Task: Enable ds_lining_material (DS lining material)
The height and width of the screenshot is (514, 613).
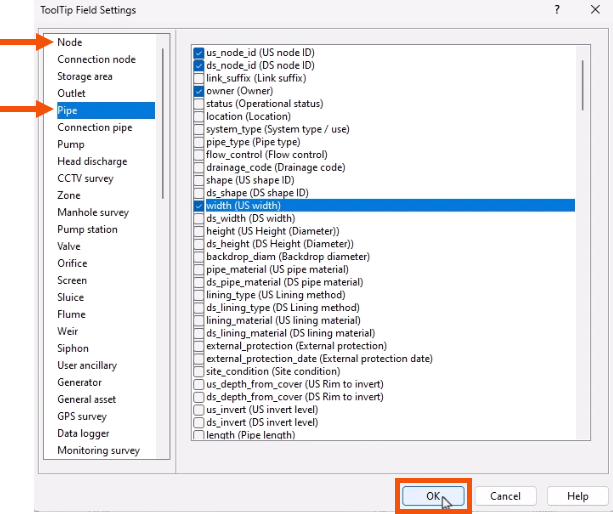Action: click(199, 333)
